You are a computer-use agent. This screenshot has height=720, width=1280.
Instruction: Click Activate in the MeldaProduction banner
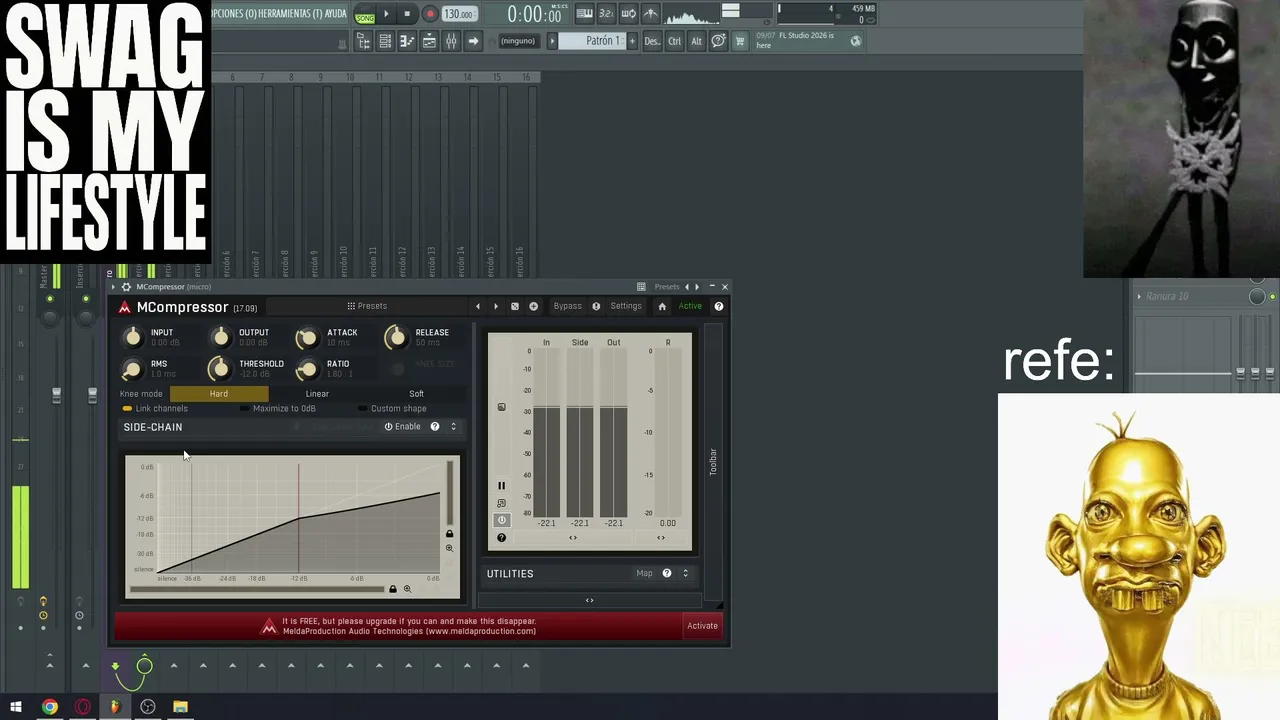click(702, 626)
